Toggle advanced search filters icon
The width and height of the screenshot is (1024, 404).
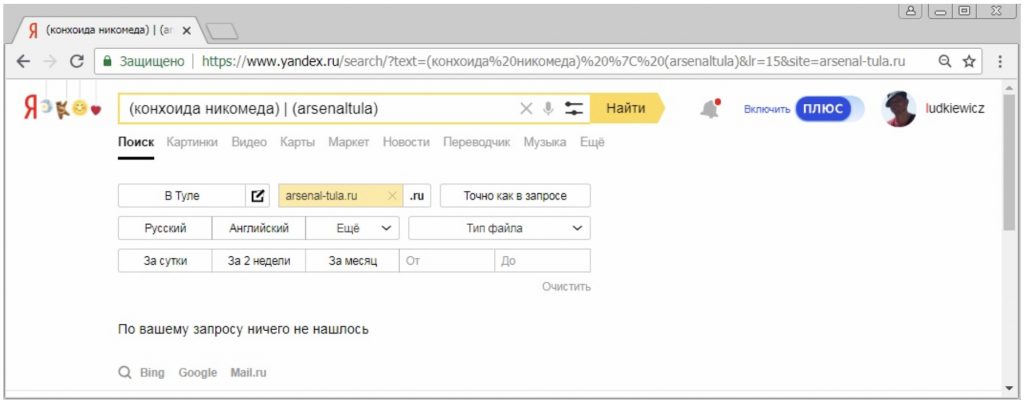point(573,109)
